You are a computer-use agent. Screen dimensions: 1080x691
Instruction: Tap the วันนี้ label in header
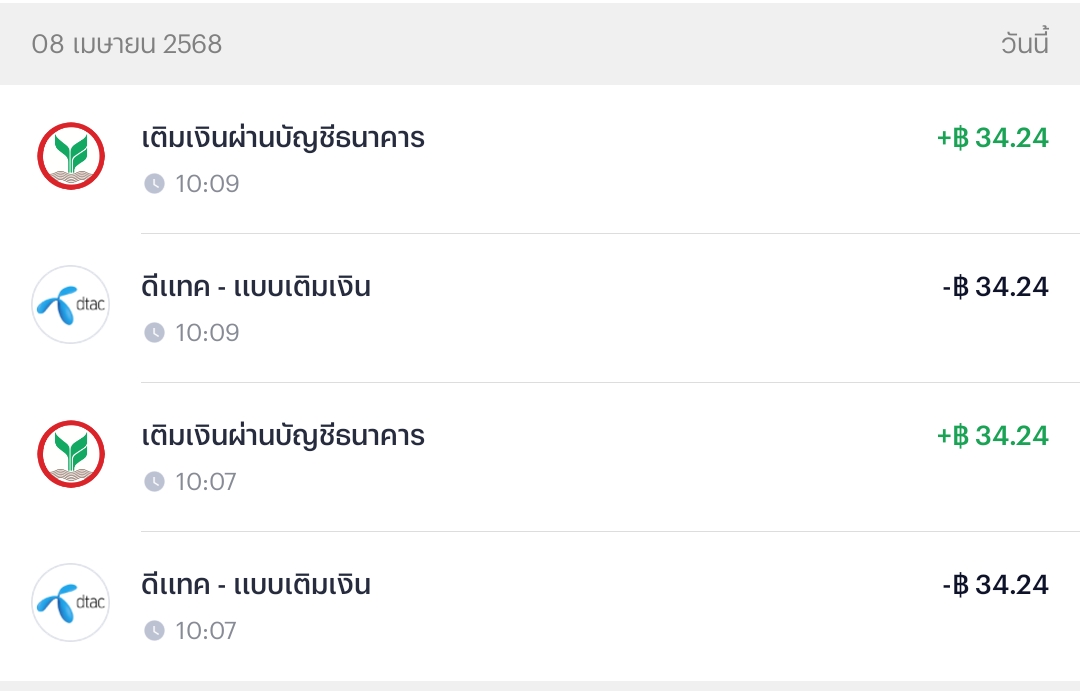[1025, 43]
